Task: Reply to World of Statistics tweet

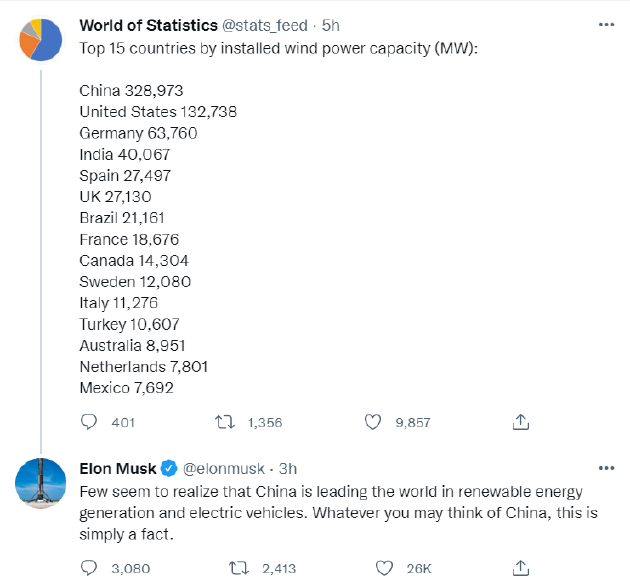Action: (x=89, y=422)
